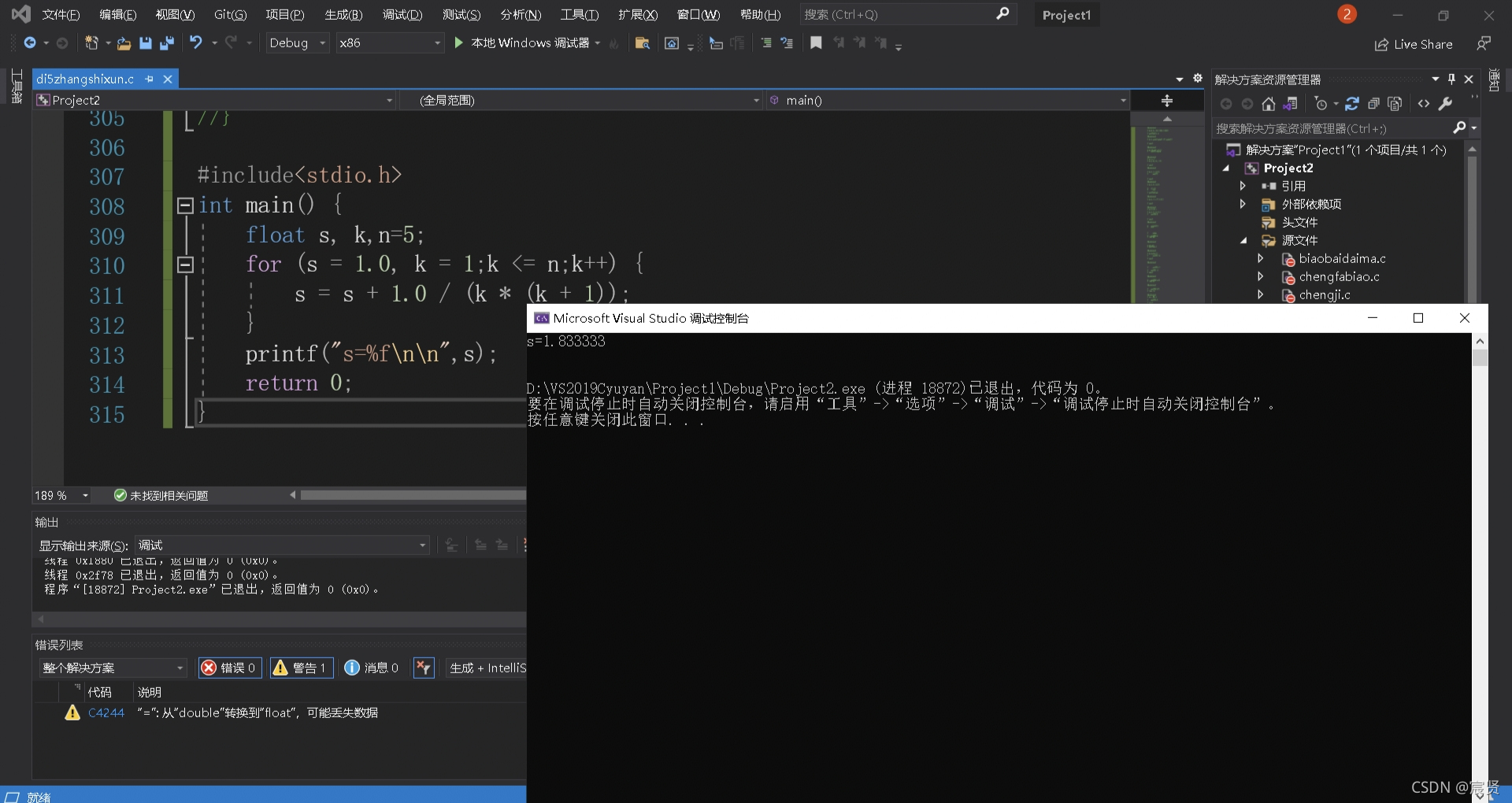The width and height of the screenshot is (1512, 803).
Task: Open the feedback icon next to Live Share
Action: pyautogui.click(x=1484, y=44)
